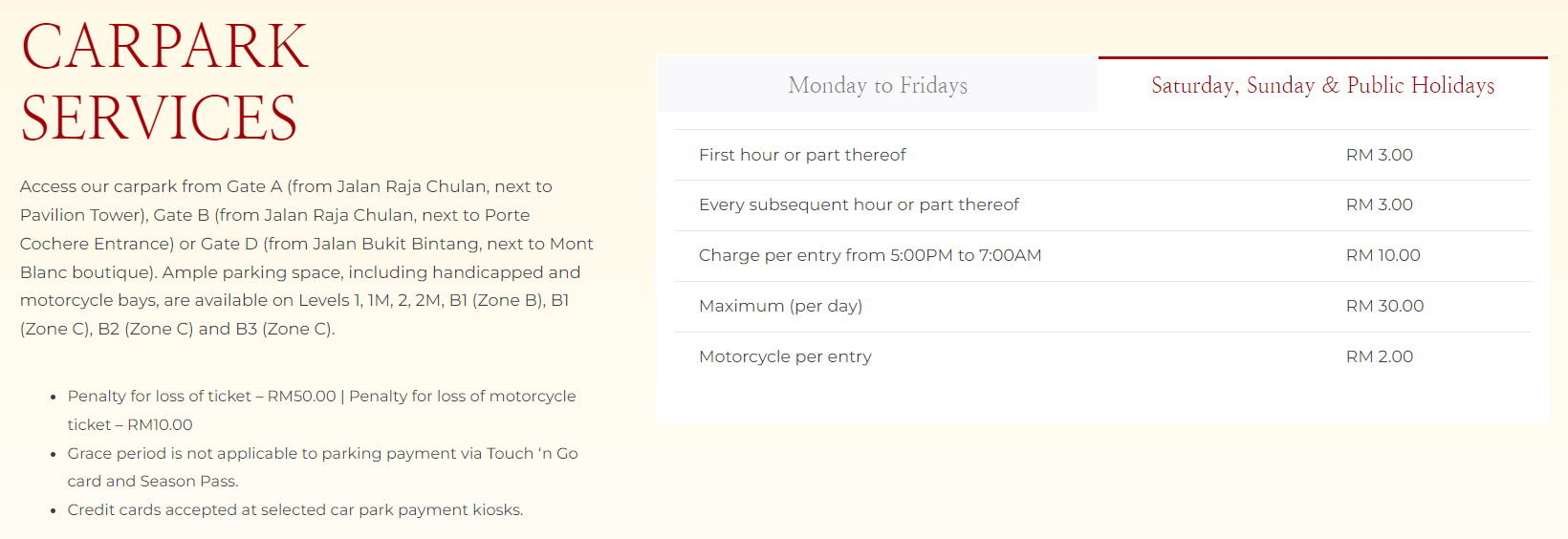This screenshot has width=1568, height=539.
Task: Click RM 3.00 subsequent hour rate
Action: tap(1379, 205)
